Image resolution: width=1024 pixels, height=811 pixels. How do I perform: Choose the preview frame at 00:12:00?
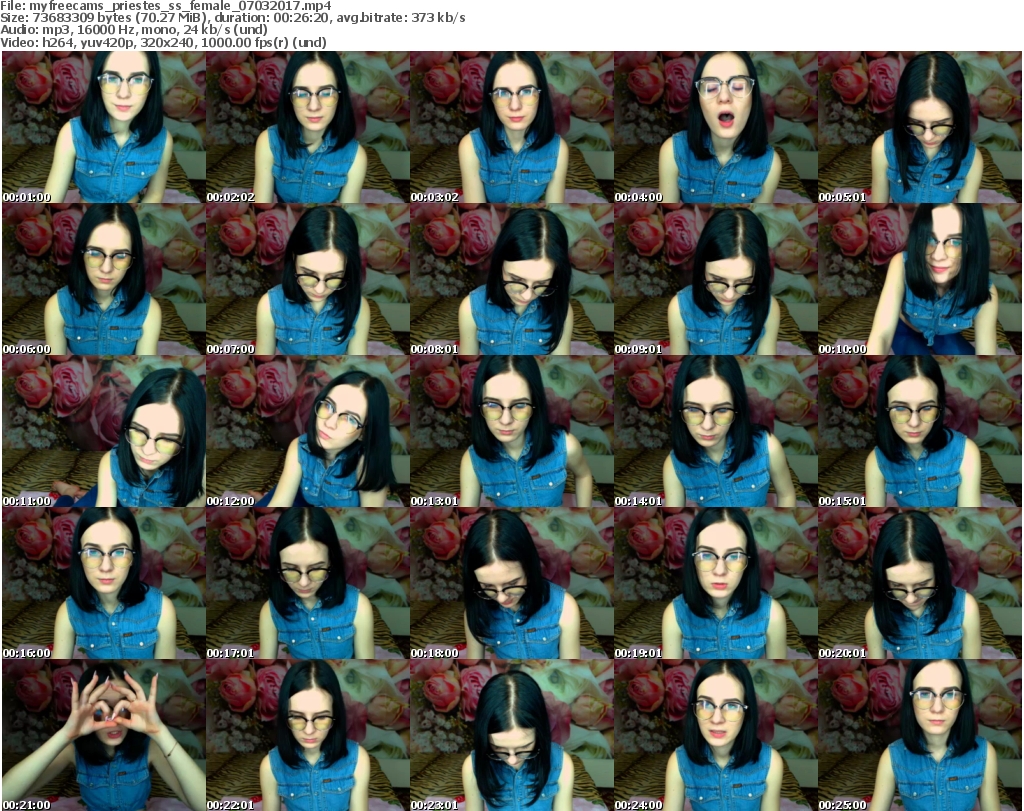click(x=308, y=432)
